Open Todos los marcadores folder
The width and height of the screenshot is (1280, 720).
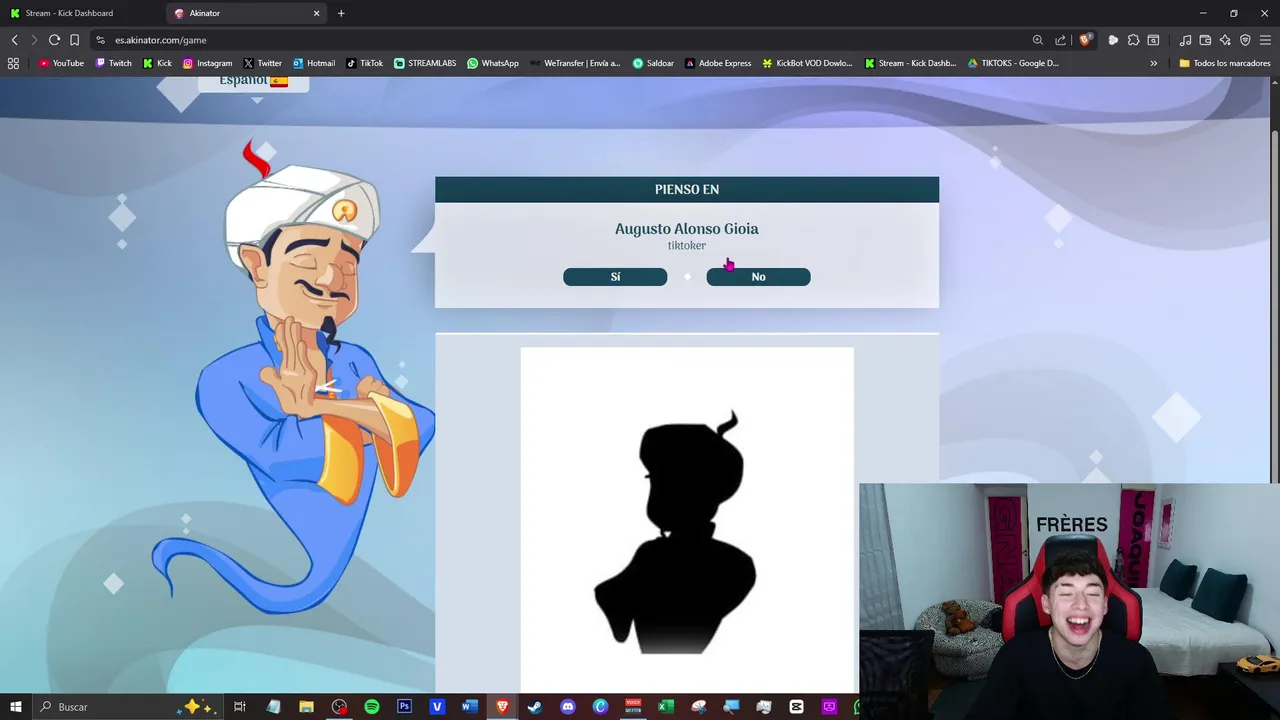click(x=1224, y=63)
